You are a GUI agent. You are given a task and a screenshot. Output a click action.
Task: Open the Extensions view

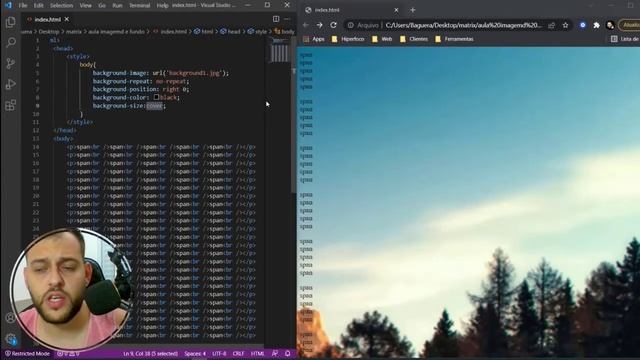(11, 105)
